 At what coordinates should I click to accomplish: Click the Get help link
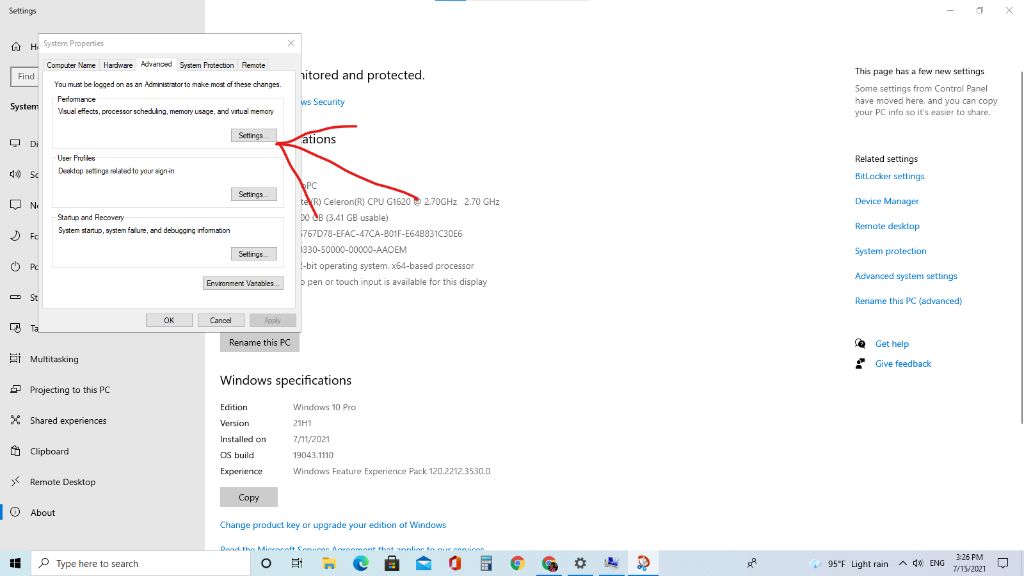(891, 344)
